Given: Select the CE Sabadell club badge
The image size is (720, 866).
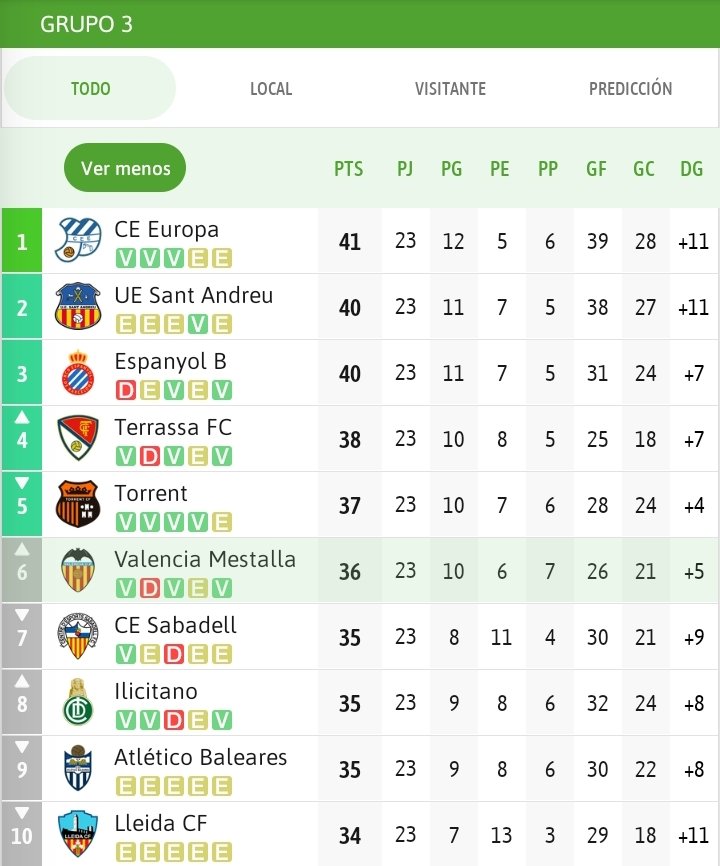Looking at the screenshot, I should [78, 636].
